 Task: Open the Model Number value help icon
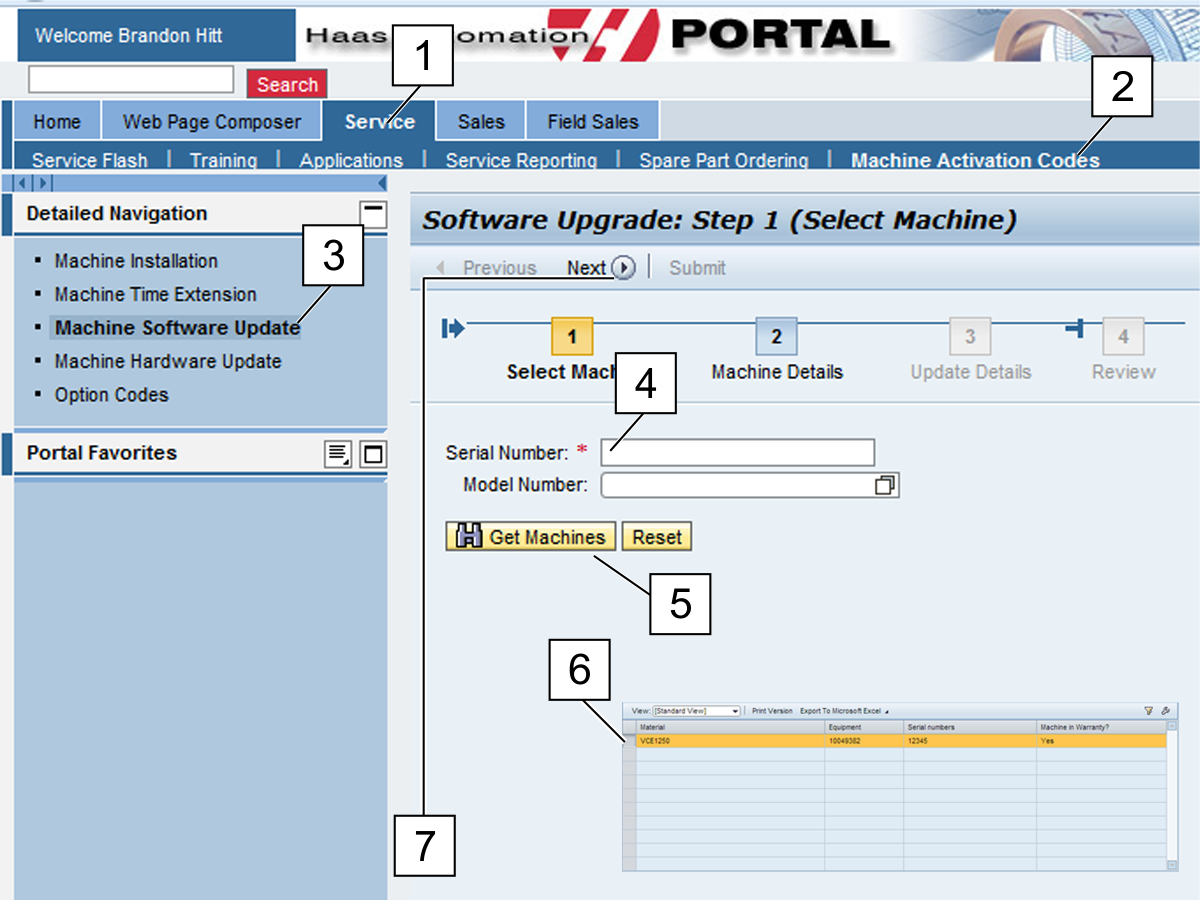(x=885, y=485)
